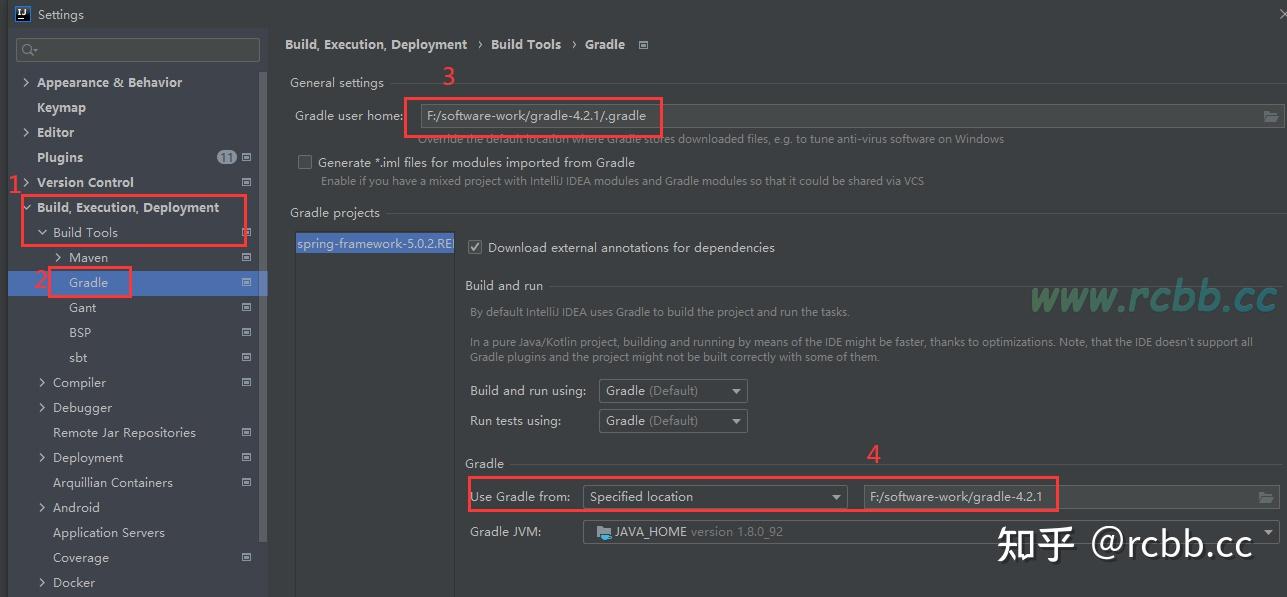Open the Gant build tool settings
Screen dimensions: 1287x597
pyautogui.click(x=83, y=308)
